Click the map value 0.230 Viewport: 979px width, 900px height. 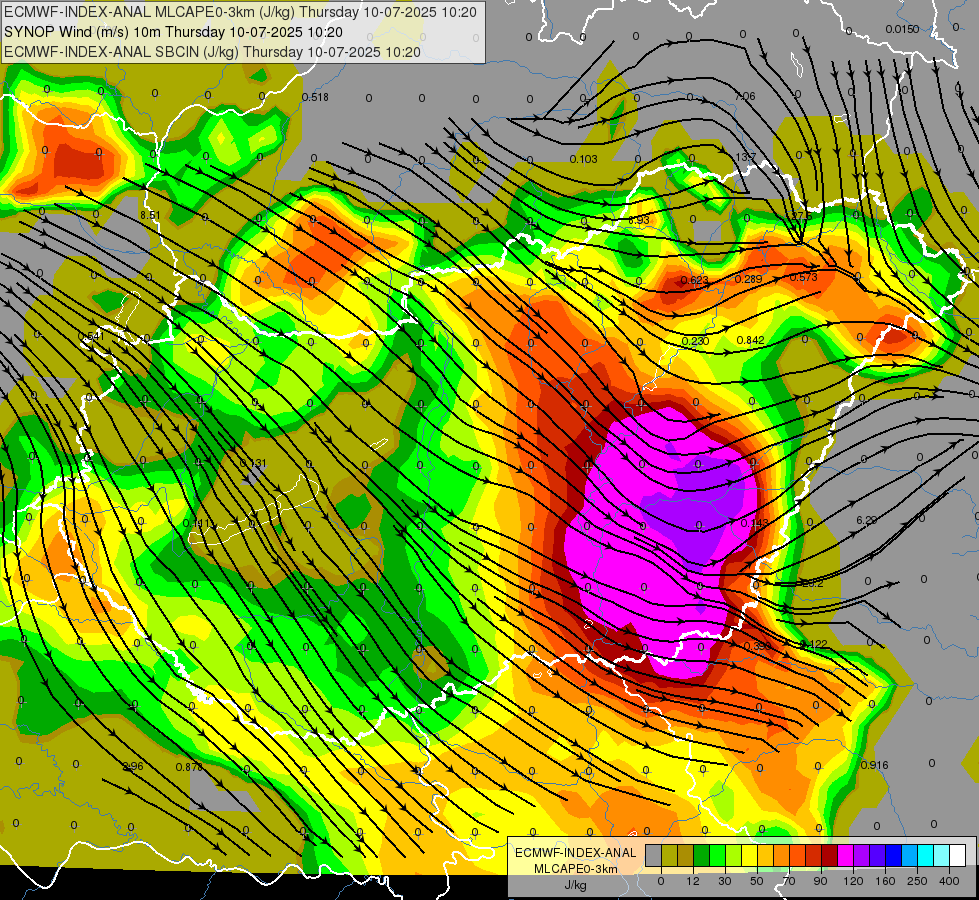click(695, 341)
